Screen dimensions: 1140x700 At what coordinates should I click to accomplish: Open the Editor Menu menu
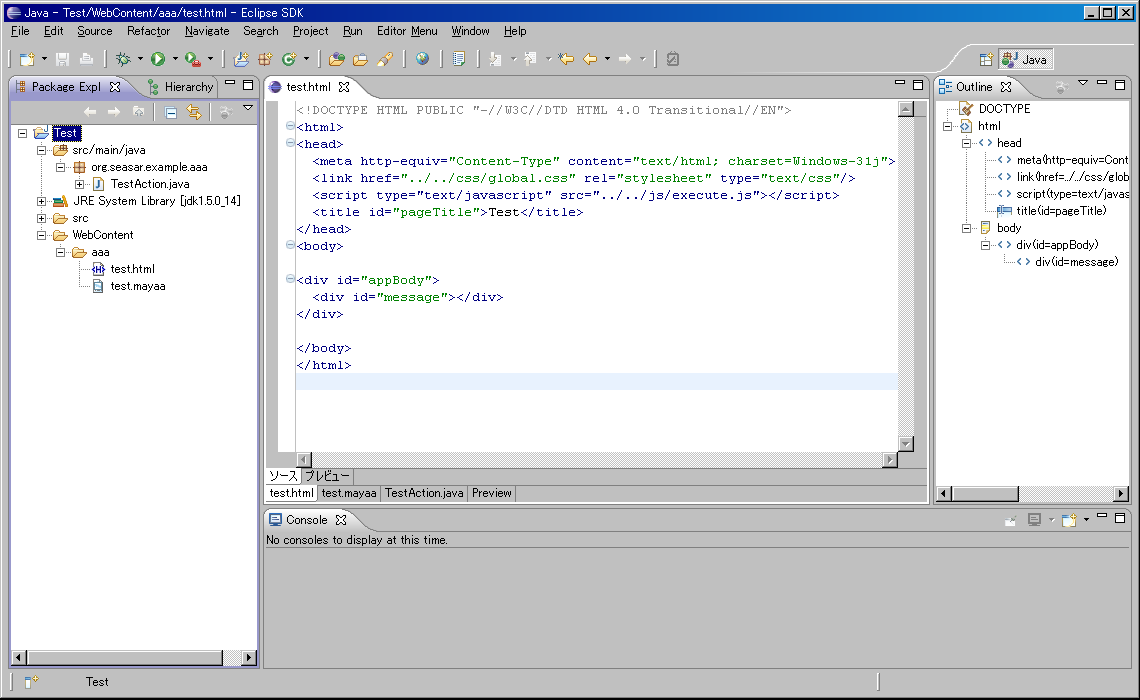click(x=407, y=31)
